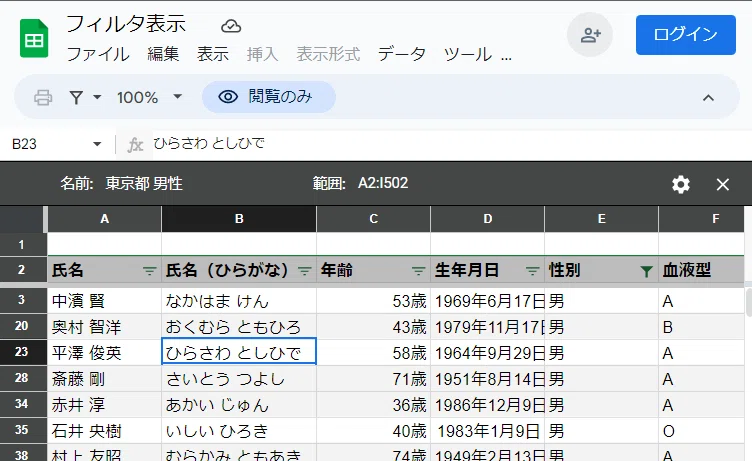Click cell なかはま けん

click(x=239, y=301)
